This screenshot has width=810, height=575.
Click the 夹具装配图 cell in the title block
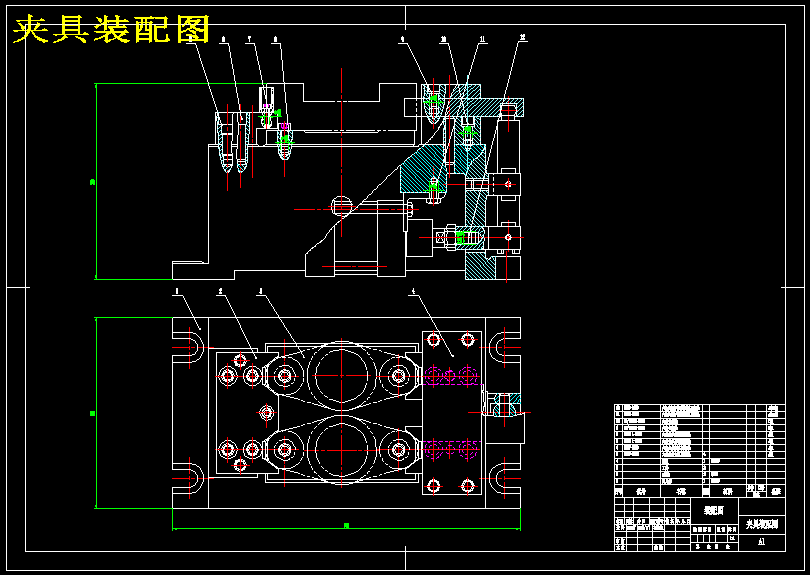coord(762,525)
